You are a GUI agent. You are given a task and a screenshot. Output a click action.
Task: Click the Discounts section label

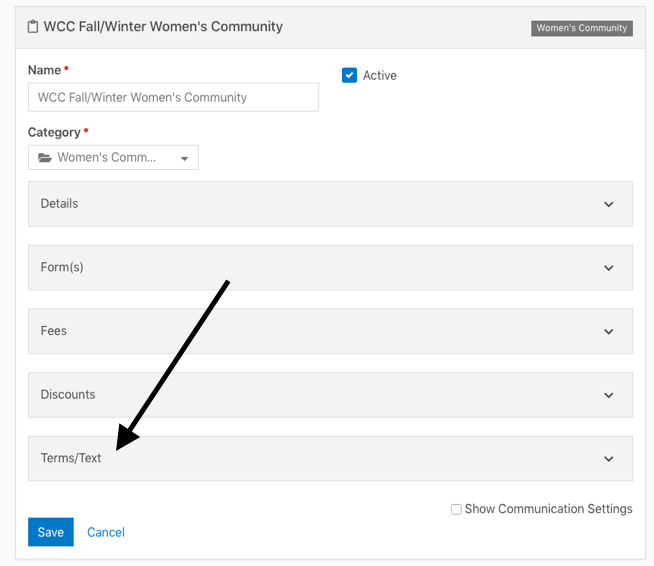68,395
